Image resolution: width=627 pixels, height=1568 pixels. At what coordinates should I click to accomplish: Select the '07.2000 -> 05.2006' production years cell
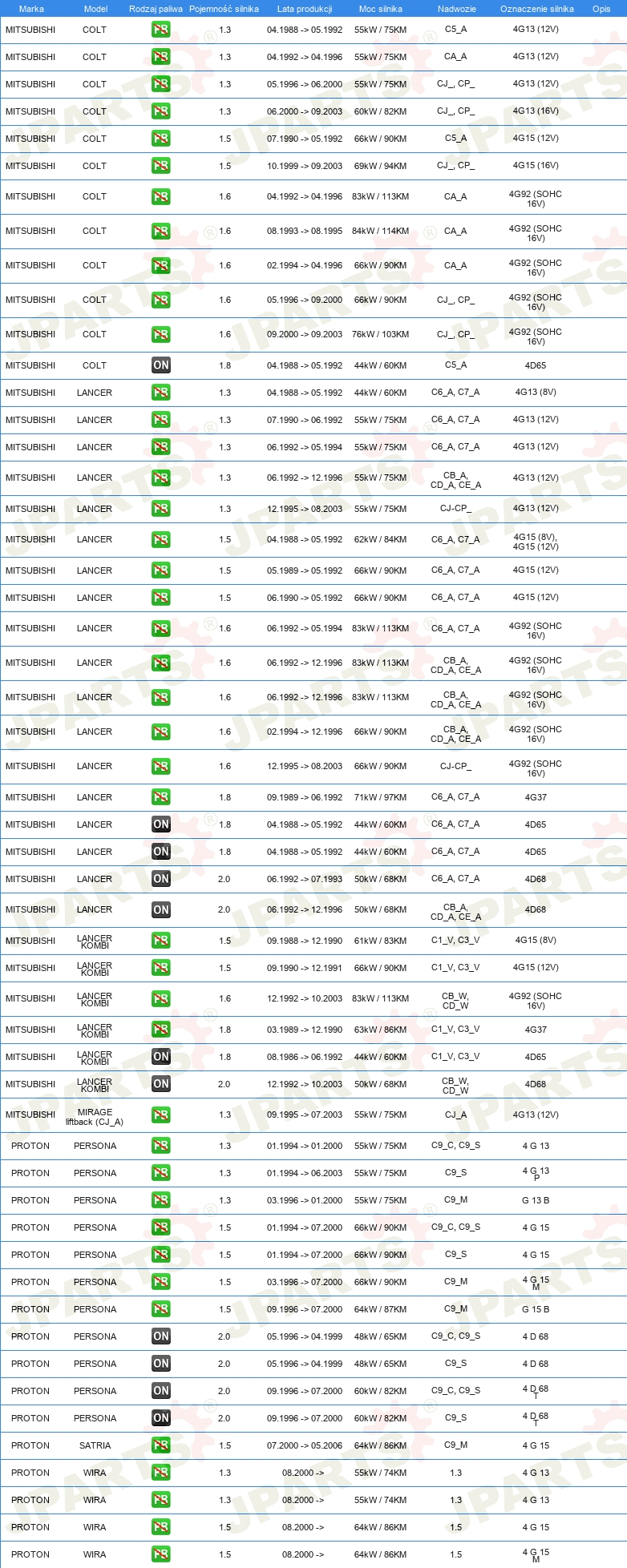click(305, 1445)
